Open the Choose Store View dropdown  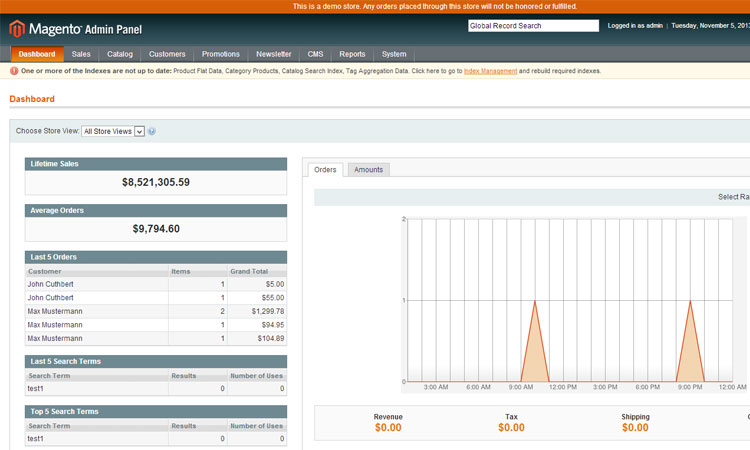point(113,131)
